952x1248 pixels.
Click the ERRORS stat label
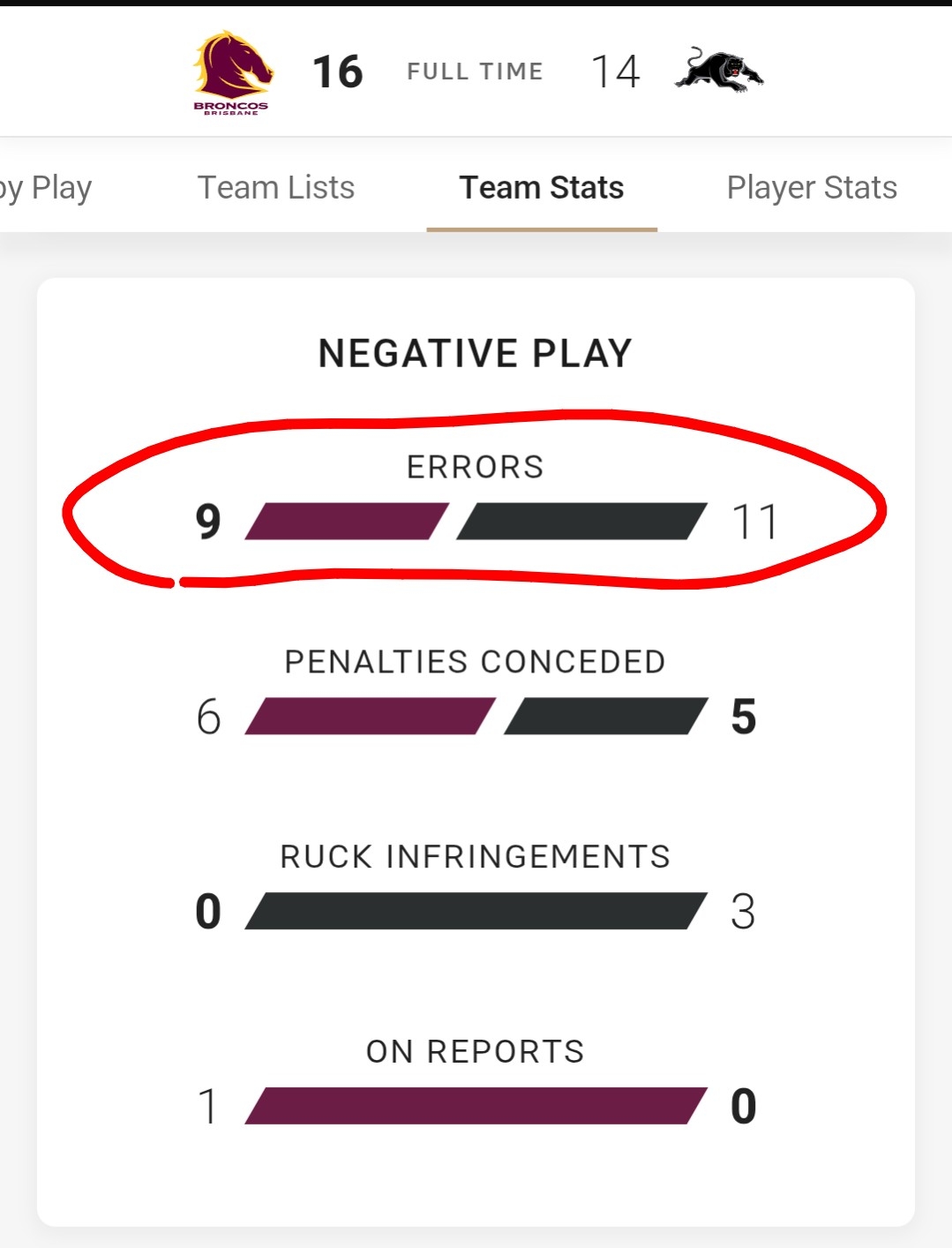pyautogui.click(x=476, y=467)
